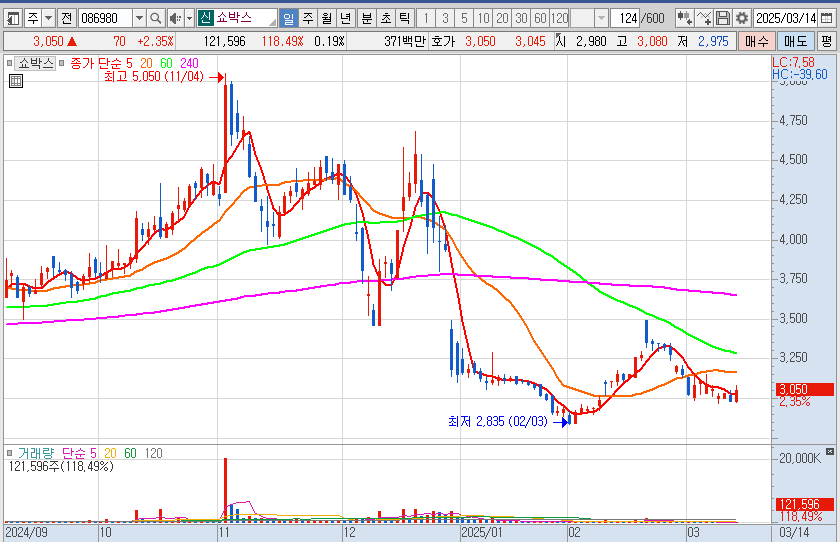The image size is (840, 542).
Task: Click the 호가 label in the quote bar
Action: (442, 41)
